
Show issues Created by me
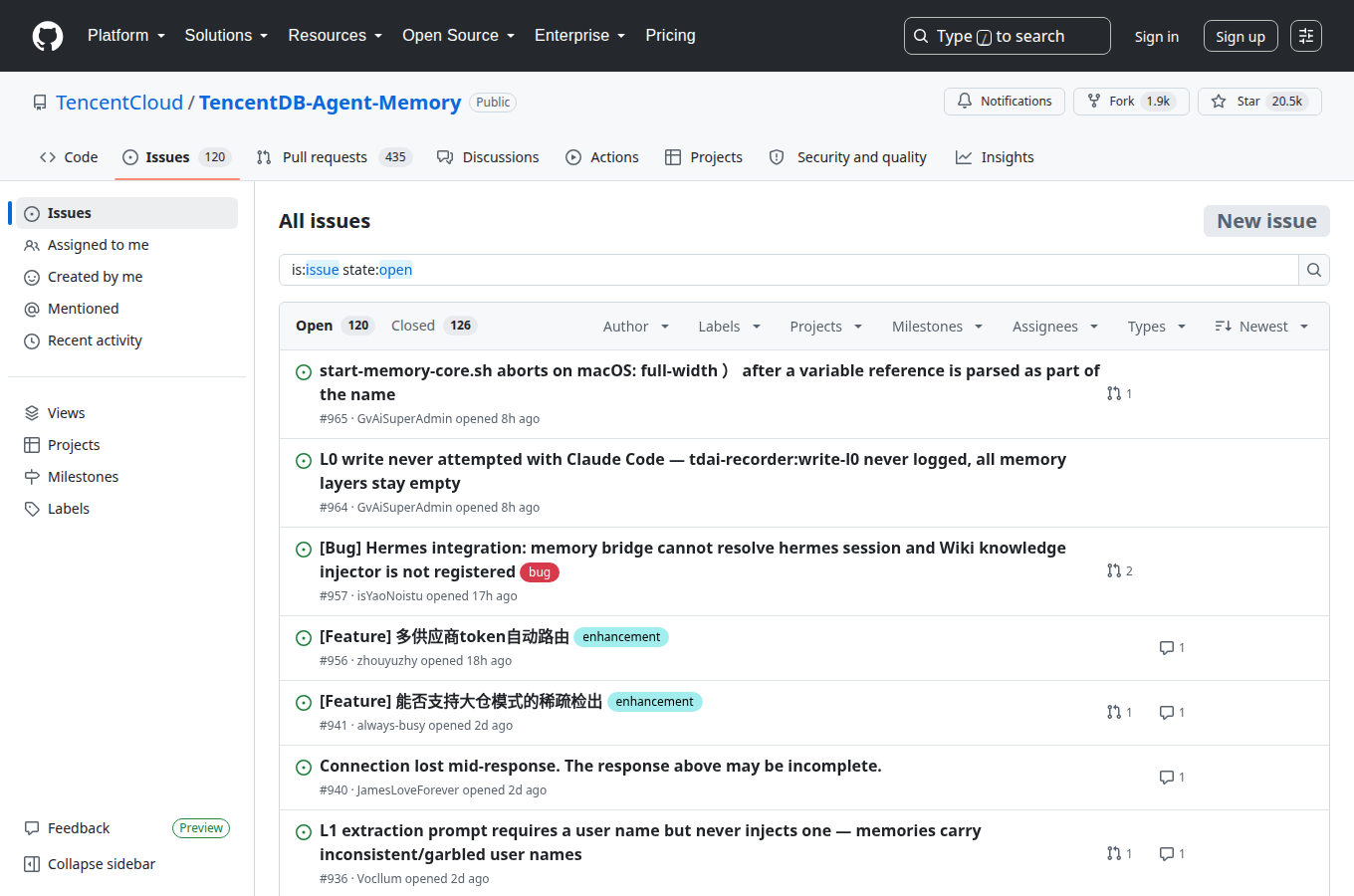click(126, 277)
